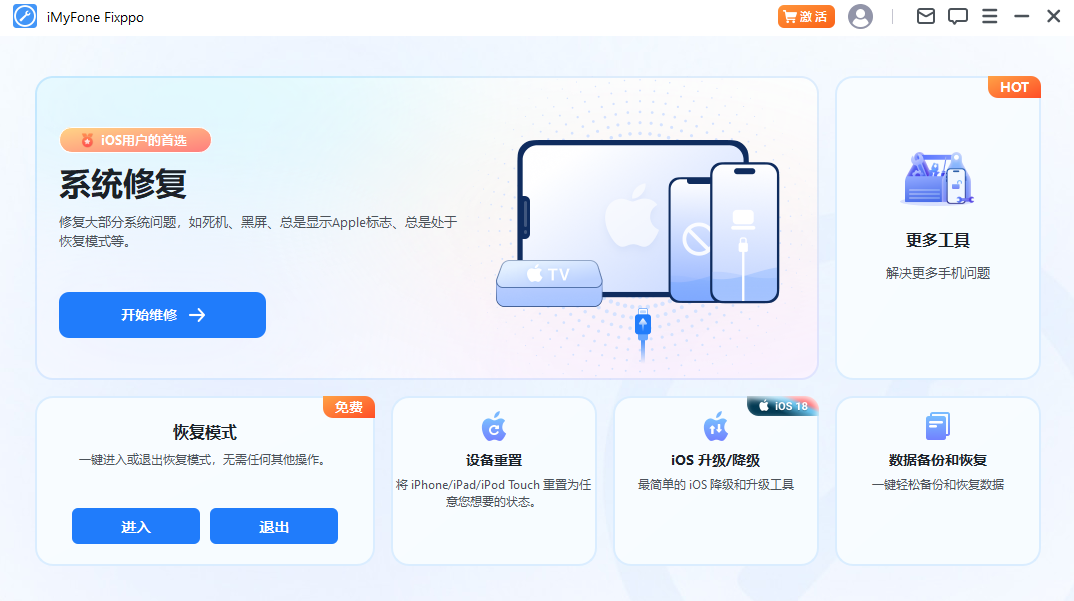The image size is (1074, 601).
Task: Click the iOS 升级/降级 apple icon
Action: (716, 426)
